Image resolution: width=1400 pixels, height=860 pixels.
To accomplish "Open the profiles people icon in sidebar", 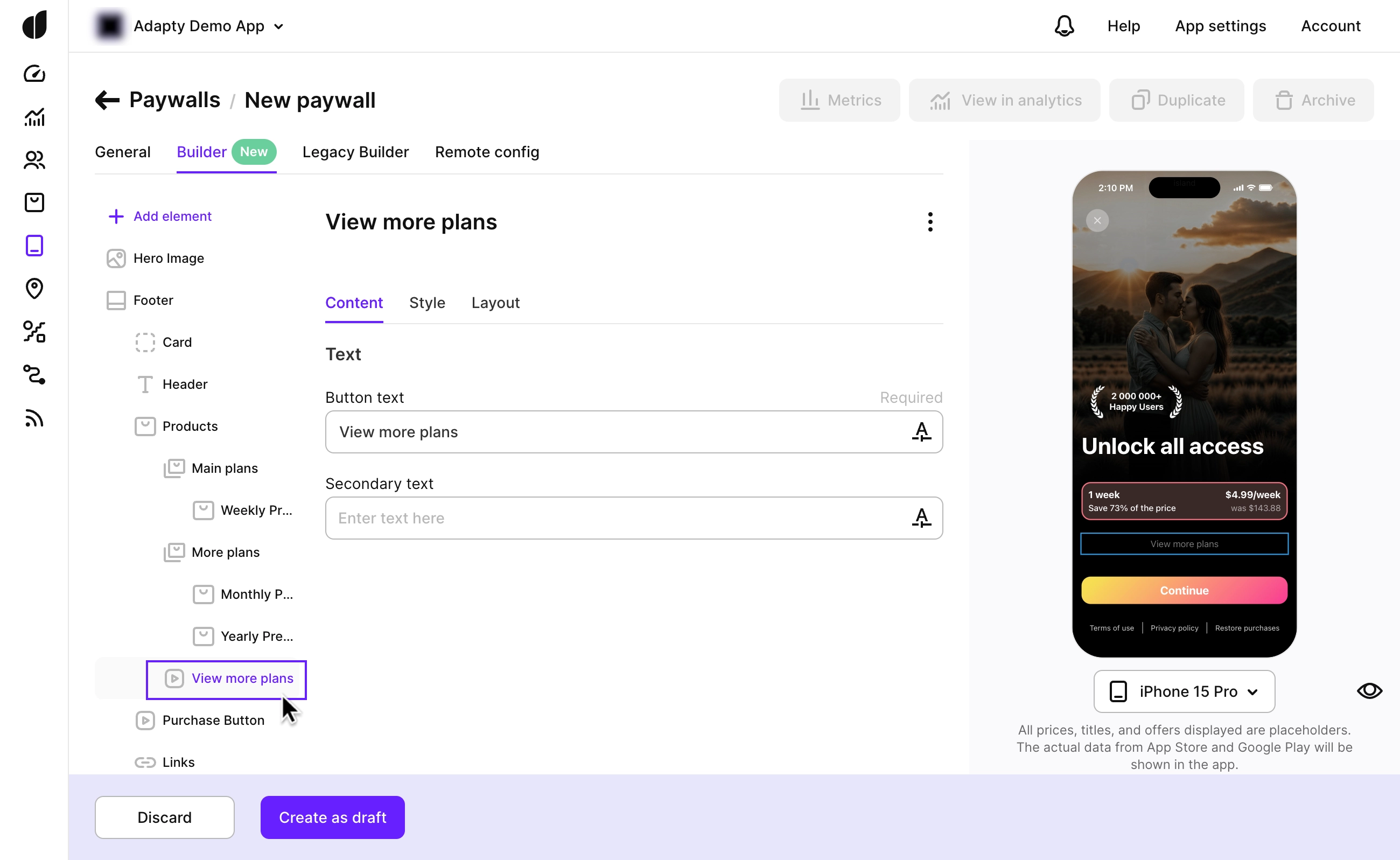I will pyautogui.click(x=34, y=160).
